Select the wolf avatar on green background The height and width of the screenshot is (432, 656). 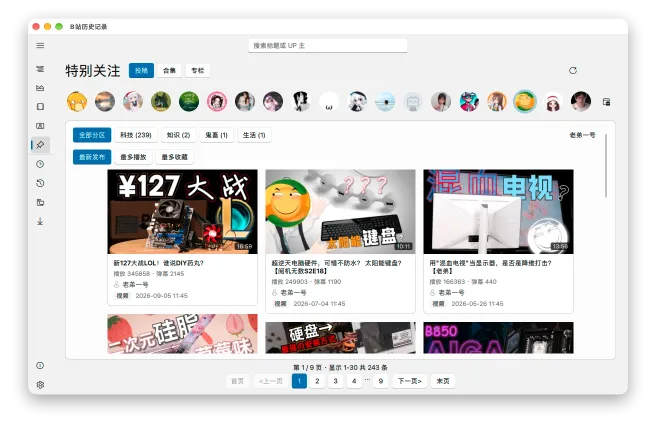tap(161, 102)
